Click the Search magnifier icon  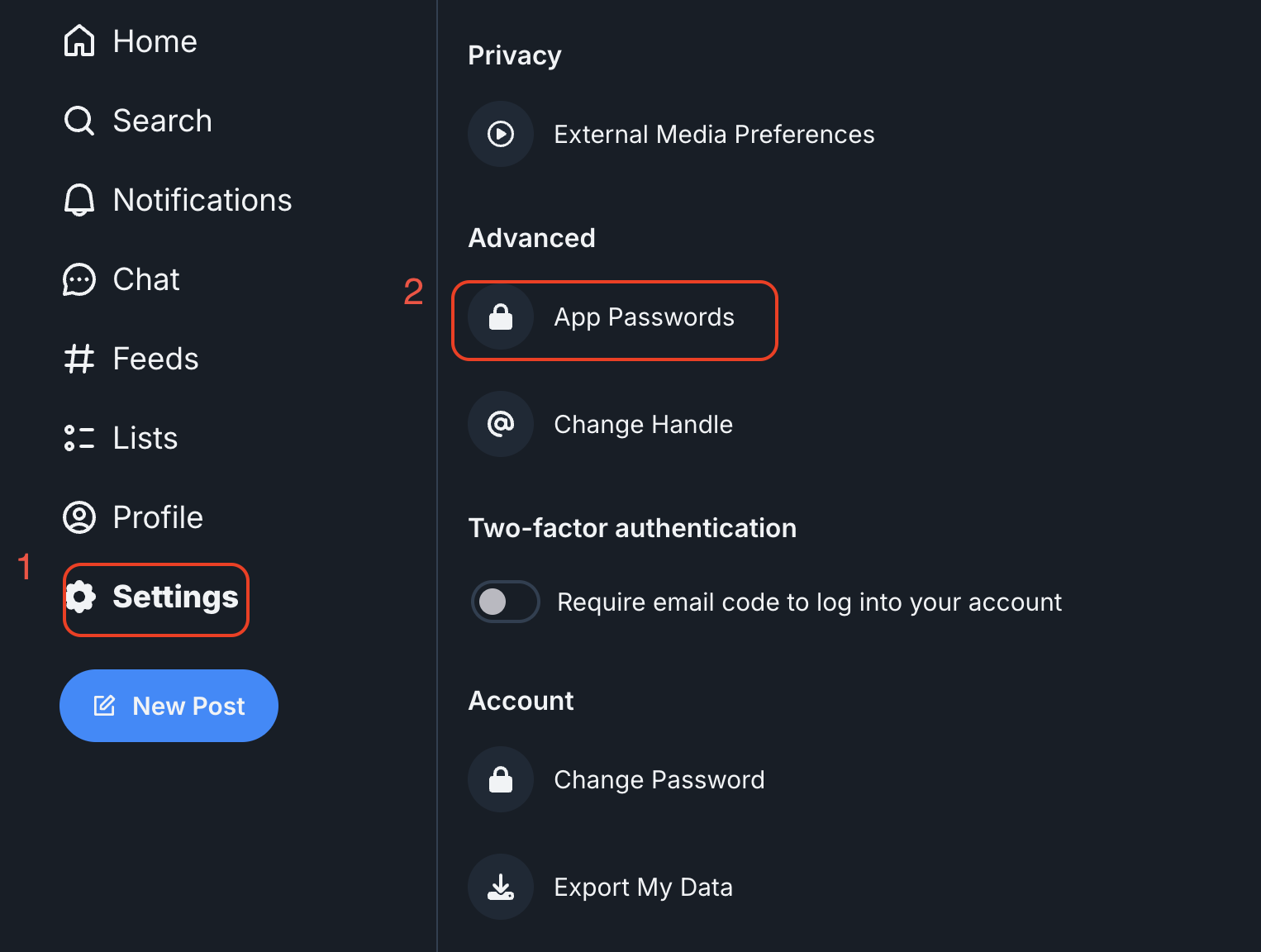tap(79, 121)
